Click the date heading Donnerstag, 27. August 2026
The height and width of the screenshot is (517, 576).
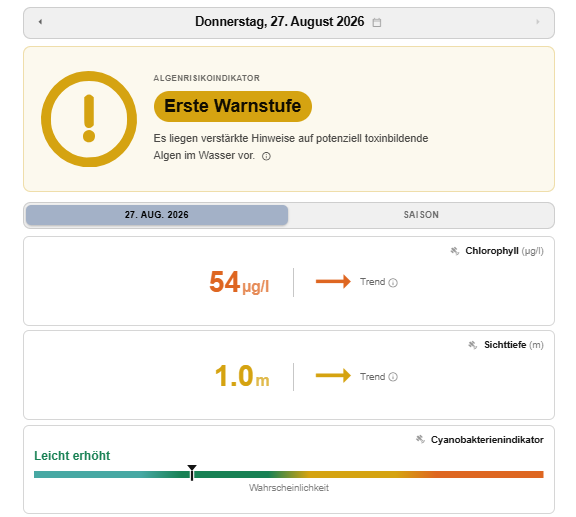coord(280,22)
